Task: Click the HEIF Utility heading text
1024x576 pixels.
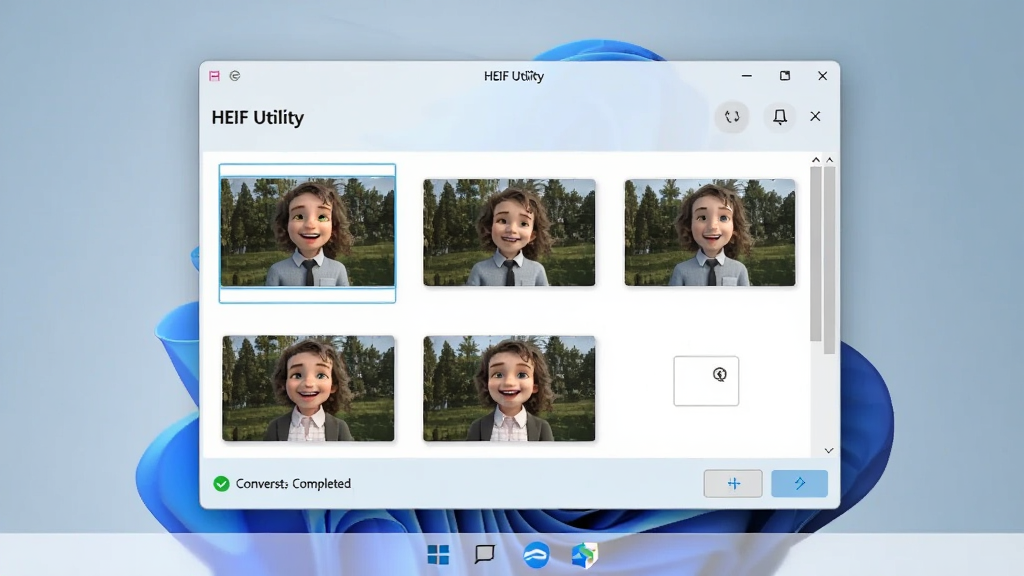Action: click(x=258, y=118)
